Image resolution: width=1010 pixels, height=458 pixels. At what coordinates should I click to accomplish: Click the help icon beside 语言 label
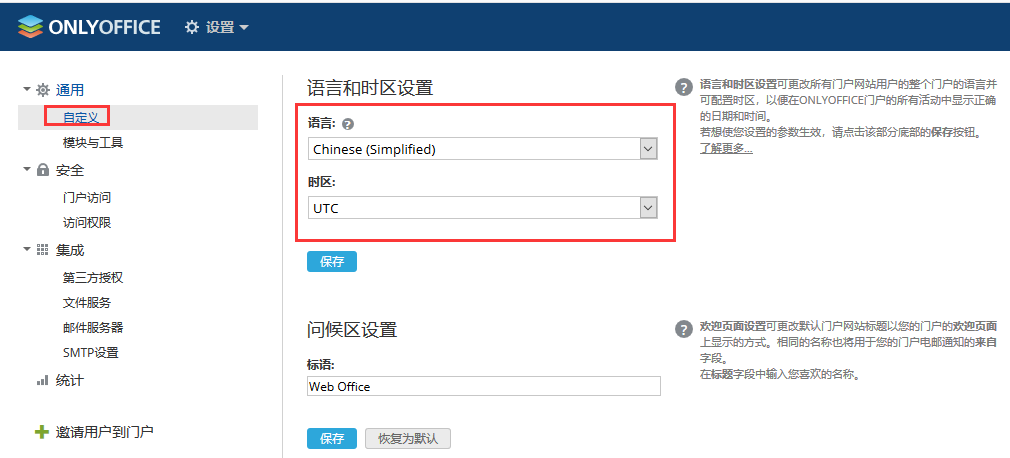click(x=348, y=125)
